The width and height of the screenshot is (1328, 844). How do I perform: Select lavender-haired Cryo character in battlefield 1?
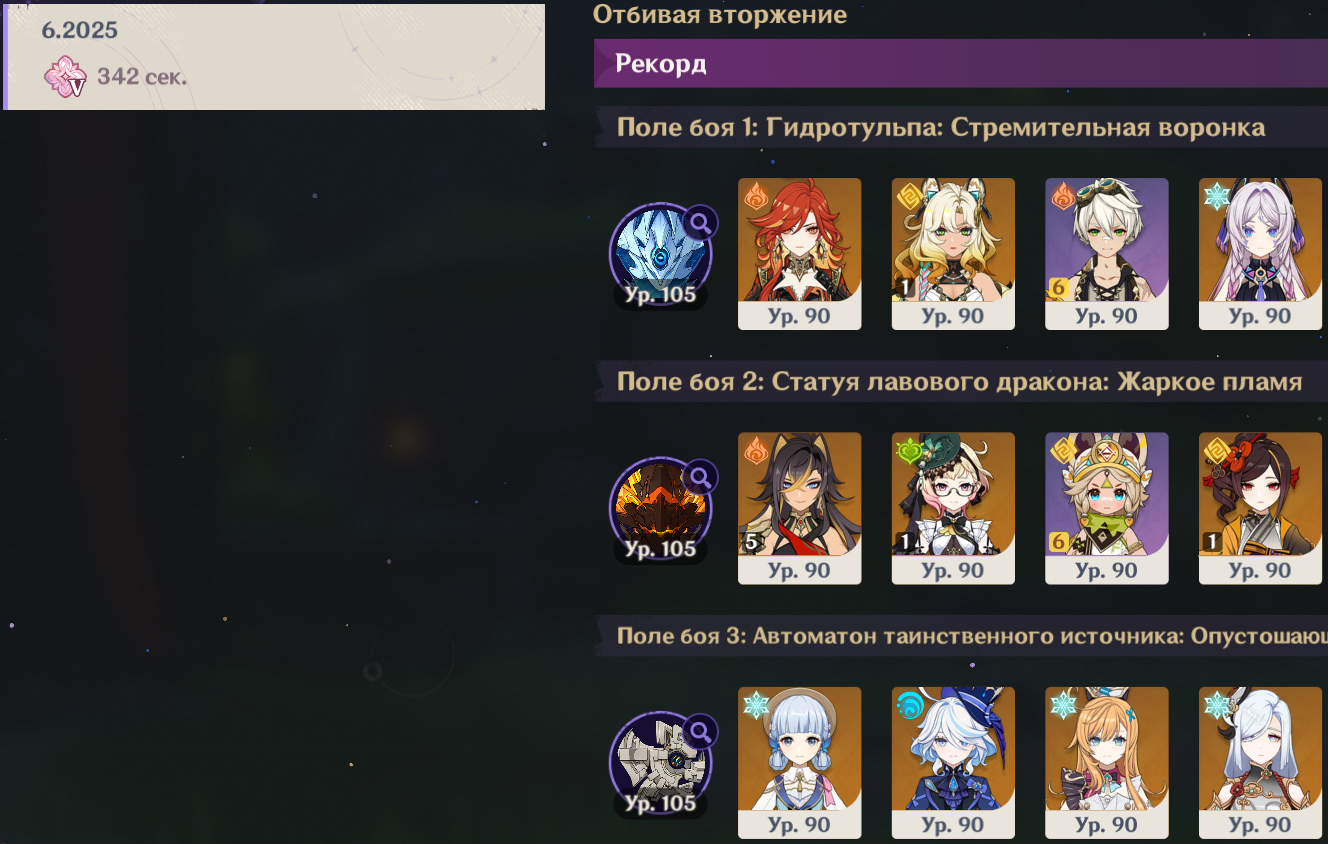[1260, 254]
